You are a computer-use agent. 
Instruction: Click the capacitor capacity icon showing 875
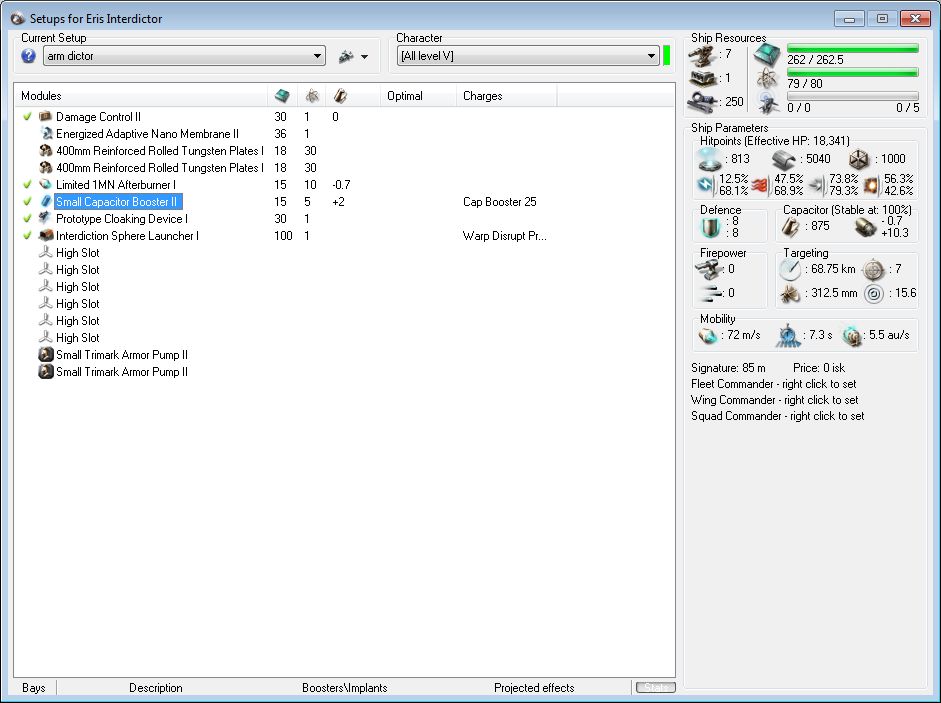tap(791, 227)
